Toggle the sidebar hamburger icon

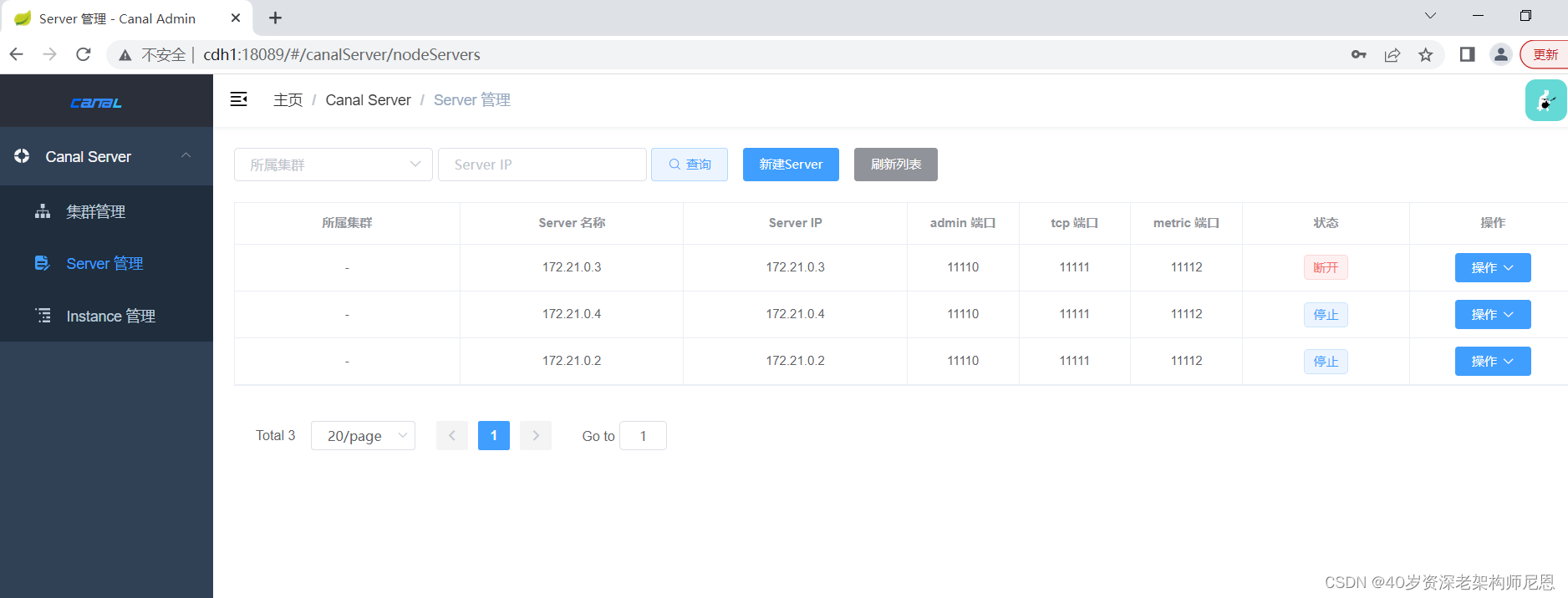(239, 99)
